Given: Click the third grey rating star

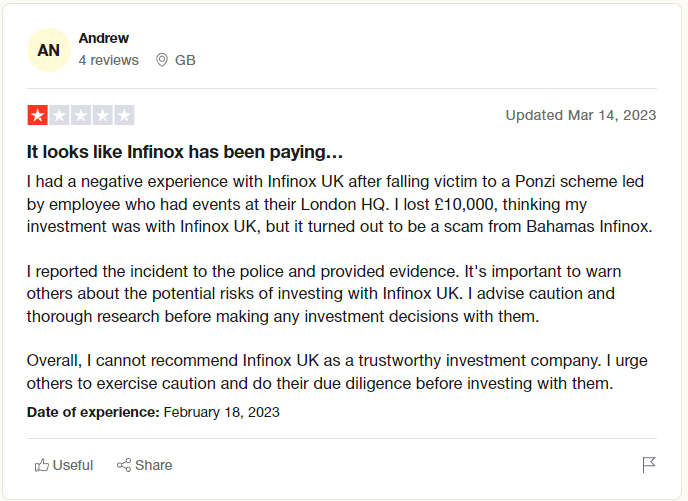Looking at the screenshot, I should coord(81,115).
